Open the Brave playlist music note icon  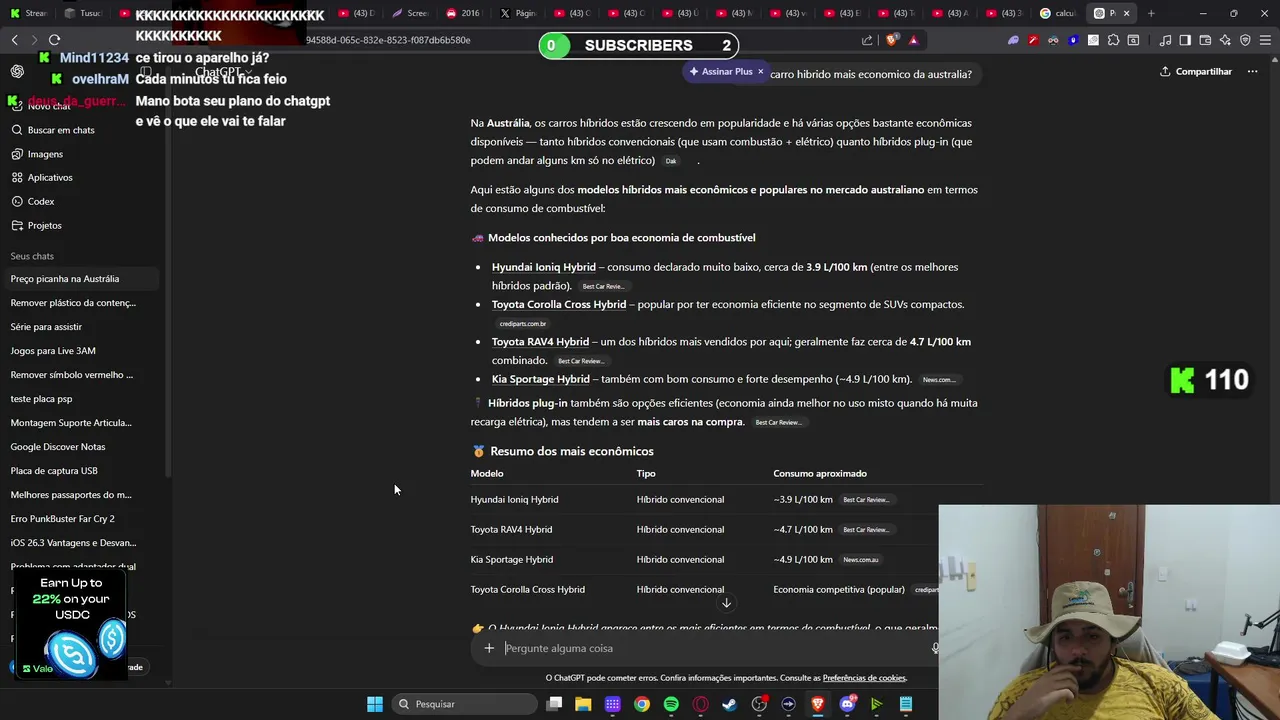1165,40
